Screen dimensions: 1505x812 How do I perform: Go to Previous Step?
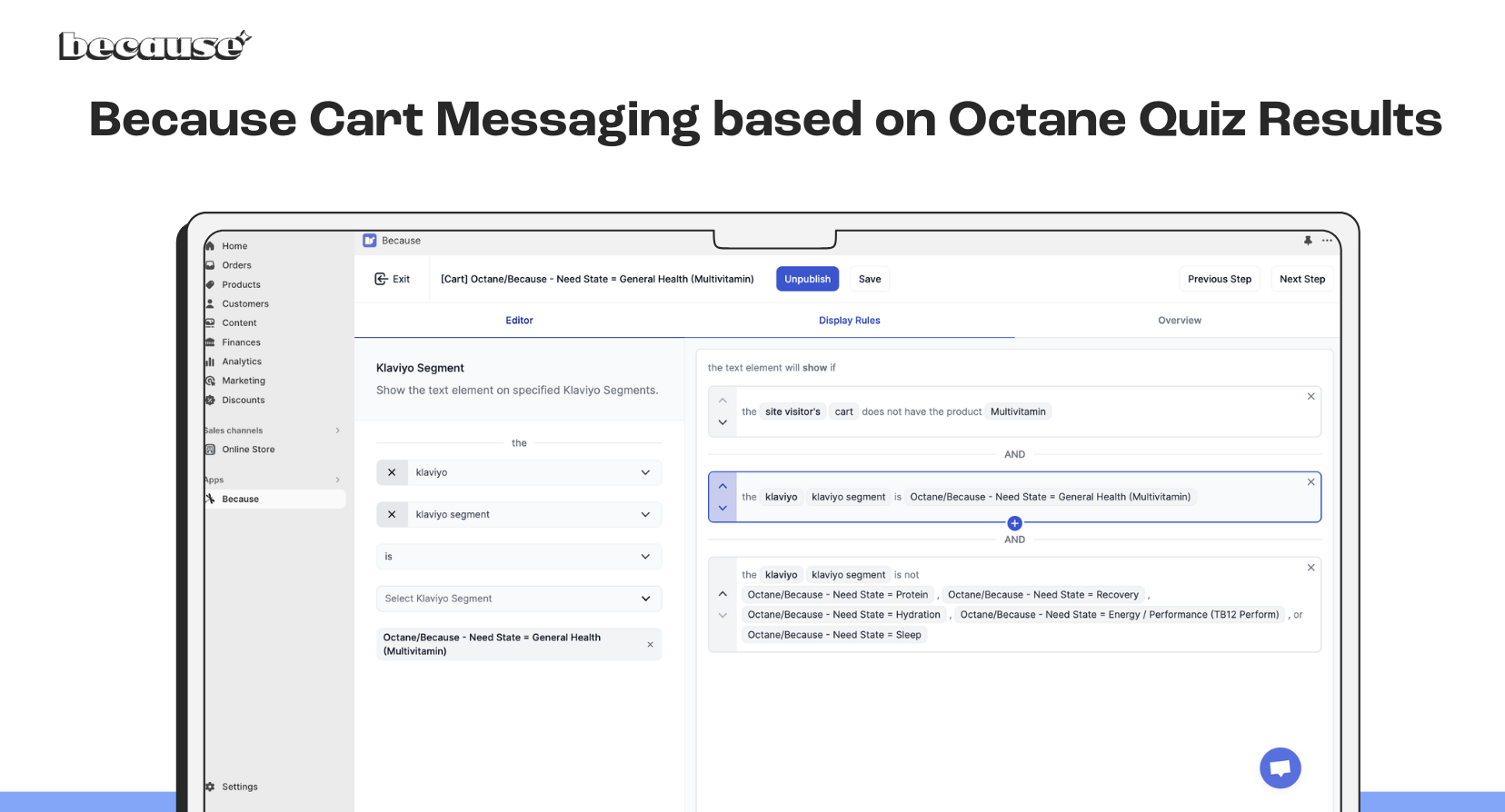click(x=1220, y=279)
